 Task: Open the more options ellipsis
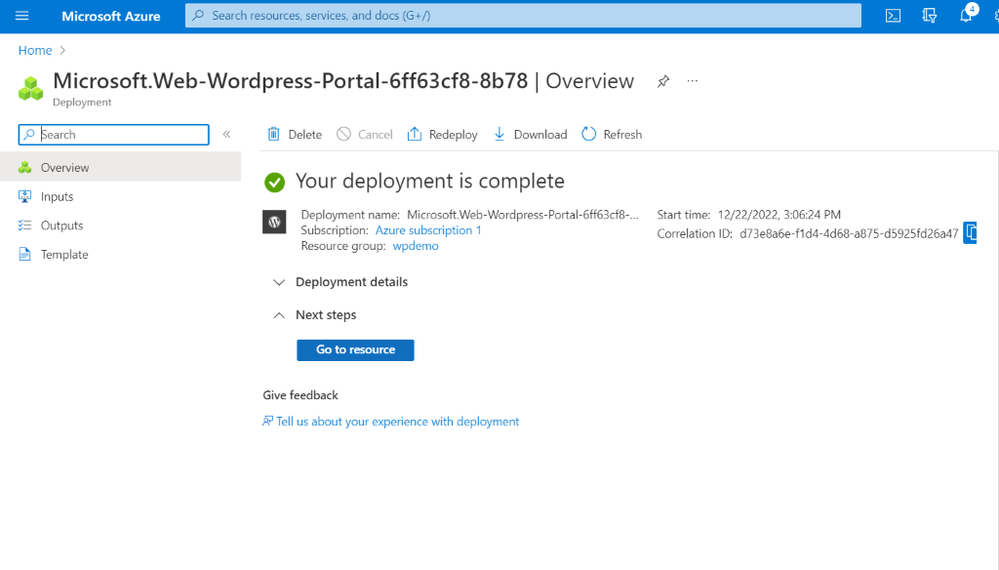(x=693, y=81)
